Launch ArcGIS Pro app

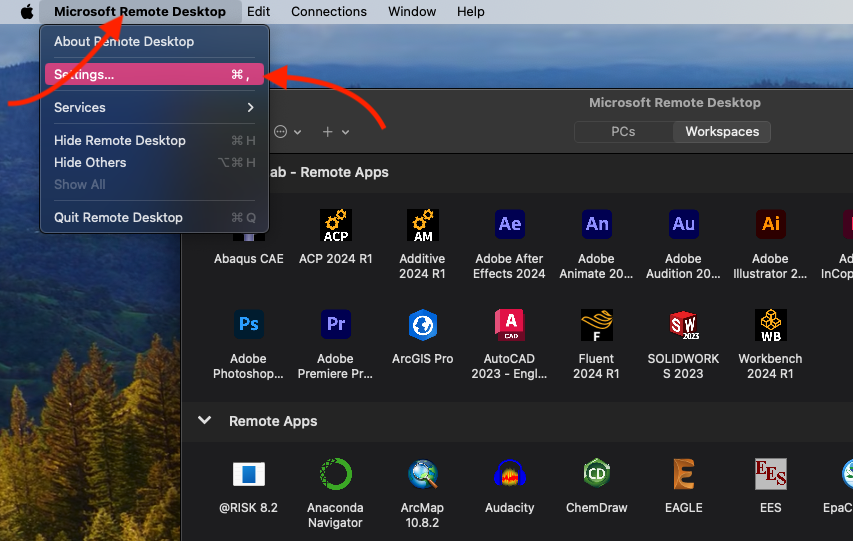click(x=423, y=325)
